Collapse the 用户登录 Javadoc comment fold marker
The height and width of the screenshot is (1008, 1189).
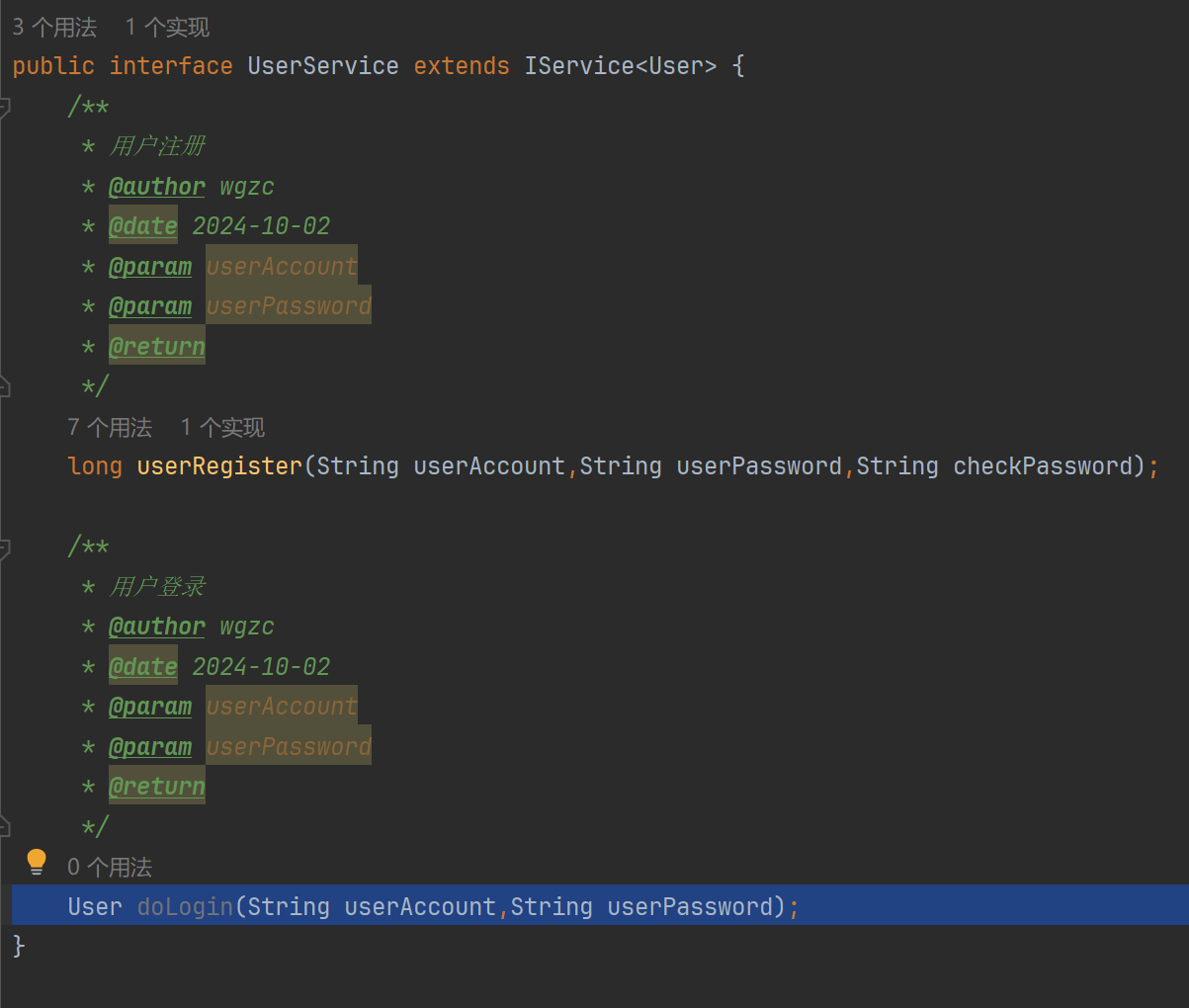4,547
